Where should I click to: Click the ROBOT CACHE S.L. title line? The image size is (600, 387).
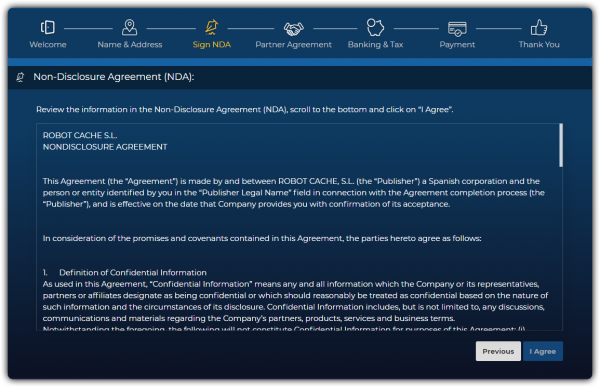pyautogui.click(x=80, y=135)
